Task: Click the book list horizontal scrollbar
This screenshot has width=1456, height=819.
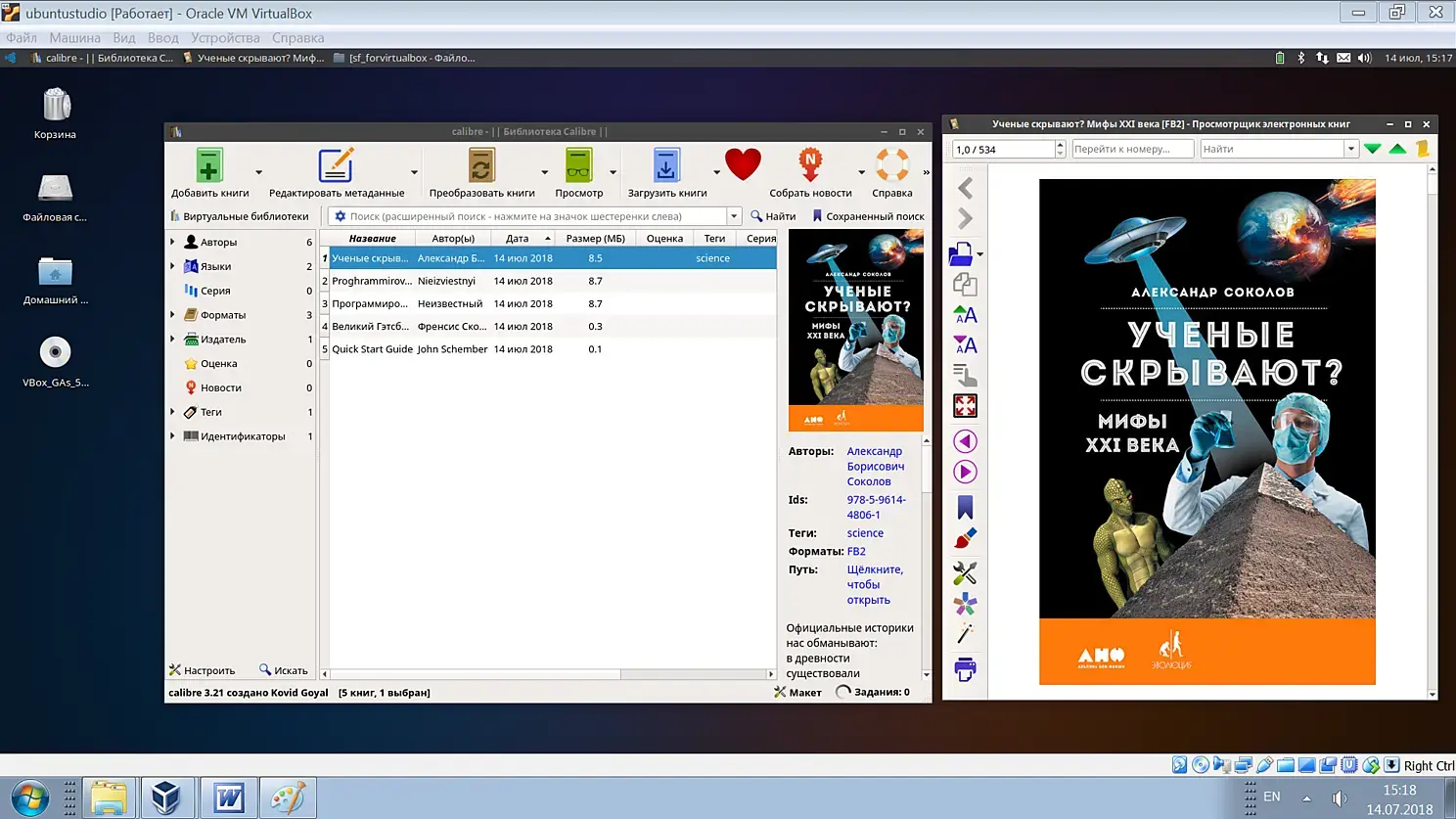Action: coord(548,674)
